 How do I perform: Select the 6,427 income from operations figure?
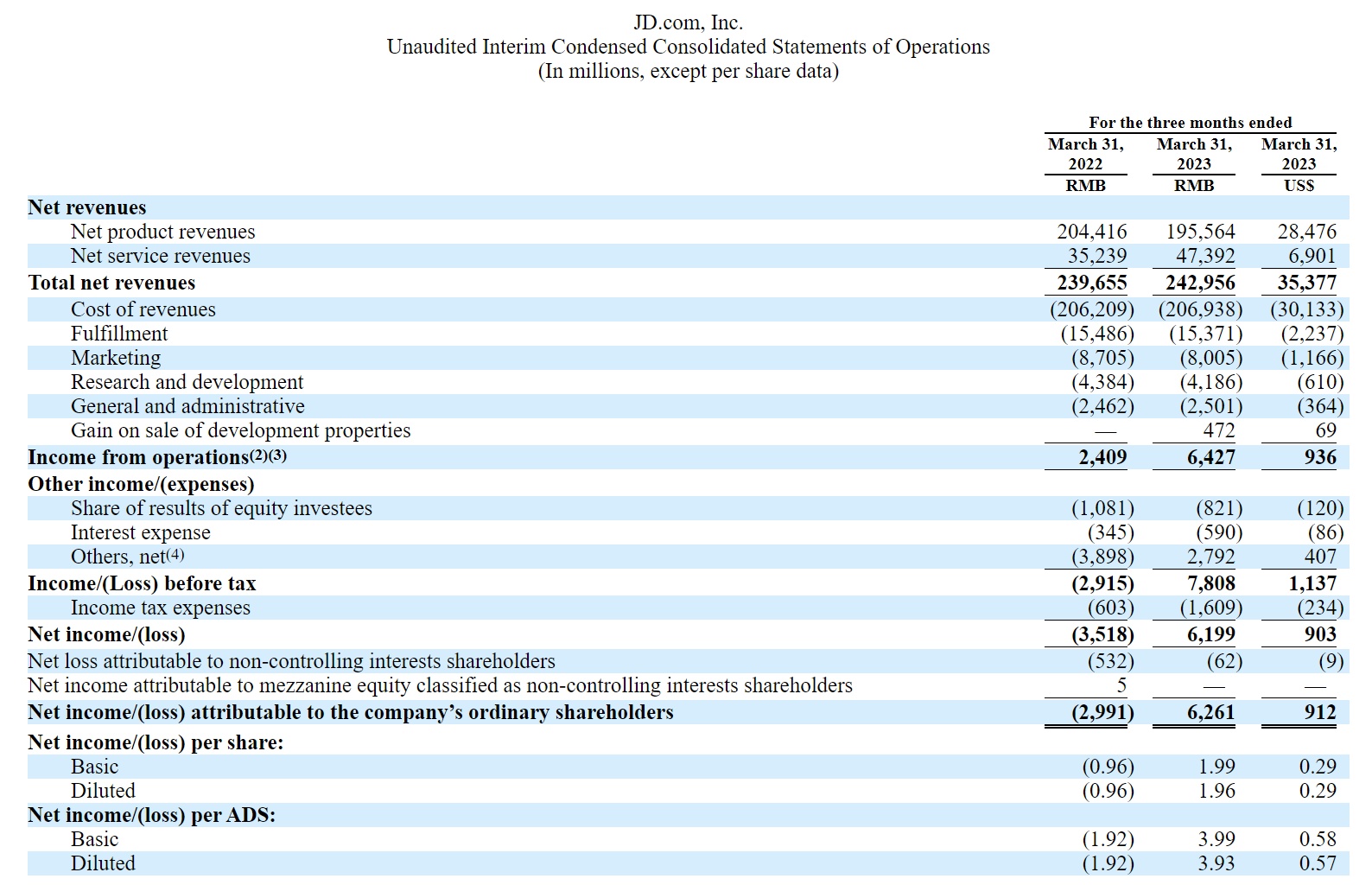pyautogui.click(x=1210, y=457)
